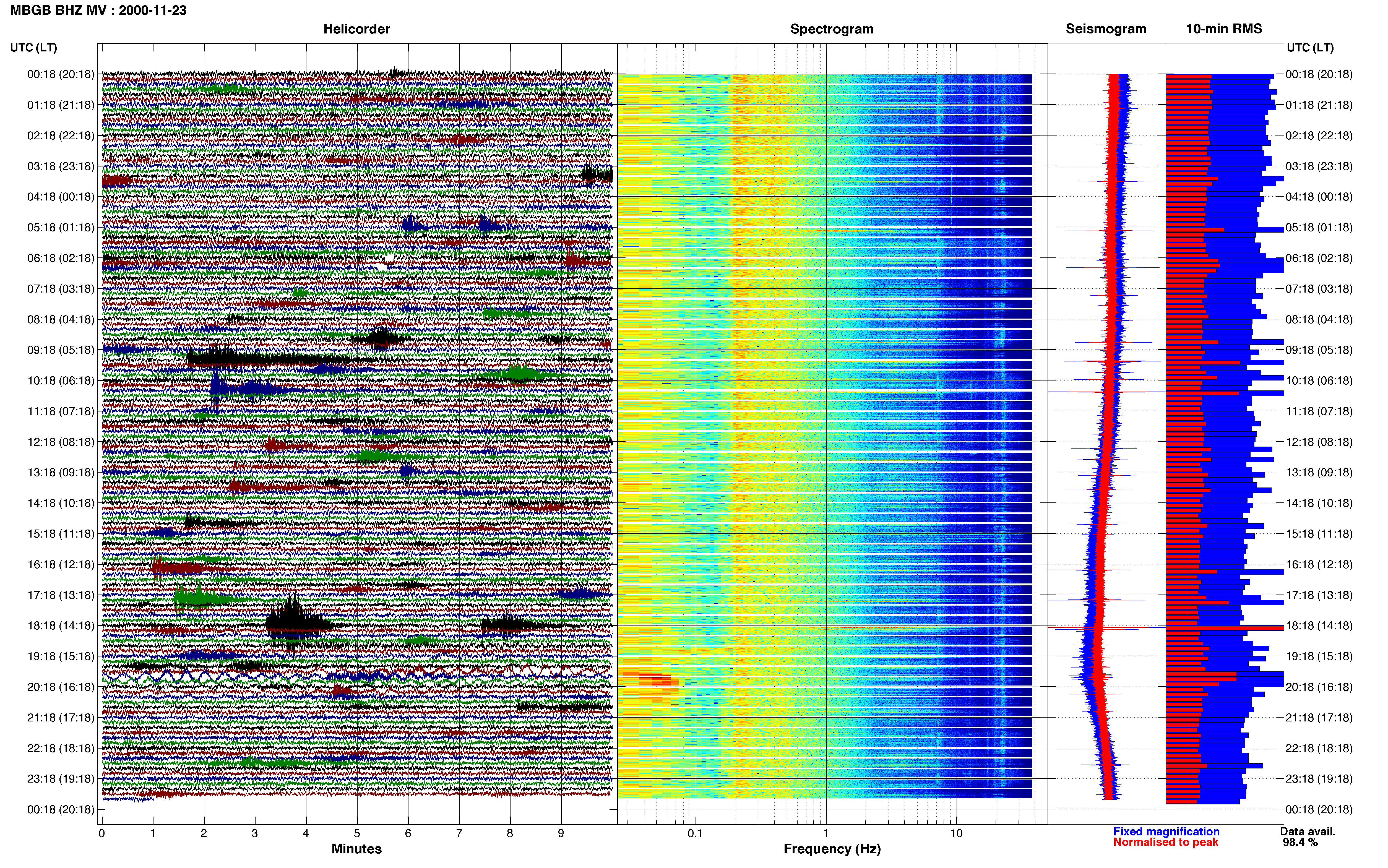Image resolution: width=1388 pixels, height=868 pixels.
Task: Select the Spectrogram panel heading
Action: pyautogui.click(x=832, y=29)
